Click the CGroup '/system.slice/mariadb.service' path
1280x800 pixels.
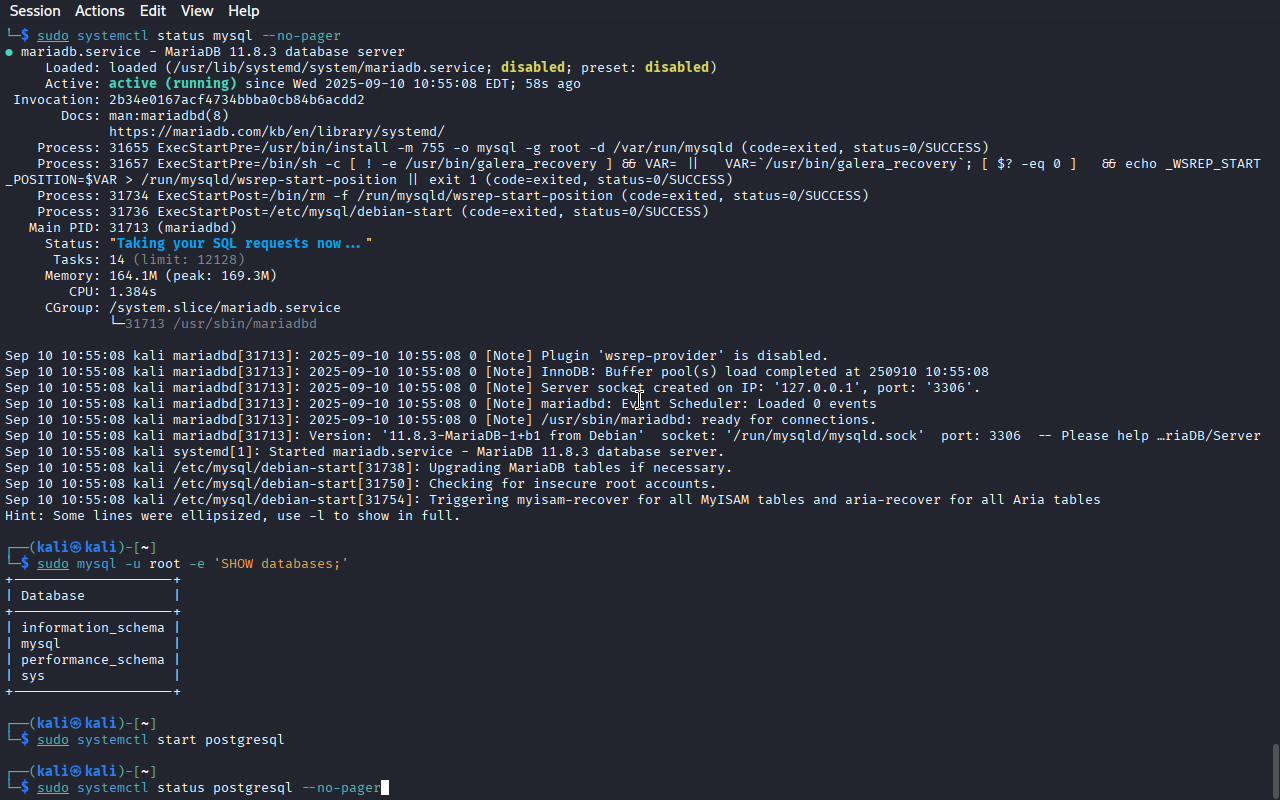tap(225, 308)
